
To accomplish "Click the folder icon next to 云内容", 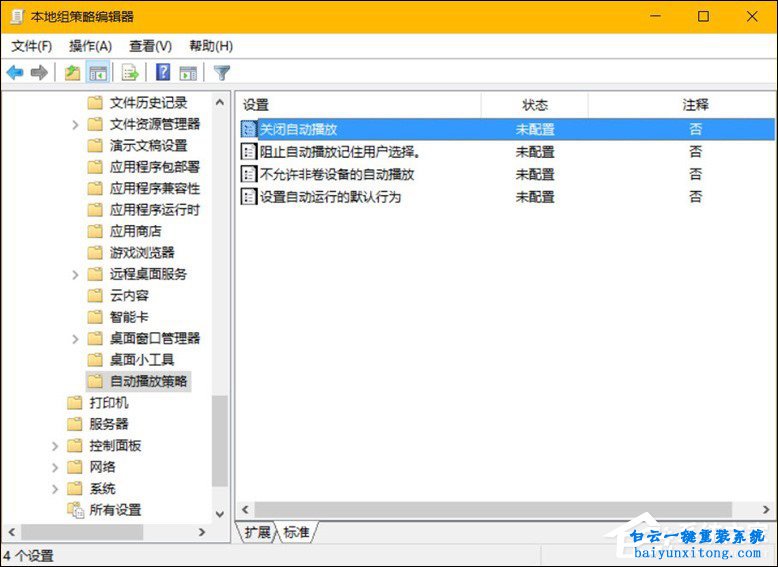I will [x=95, y=295].
